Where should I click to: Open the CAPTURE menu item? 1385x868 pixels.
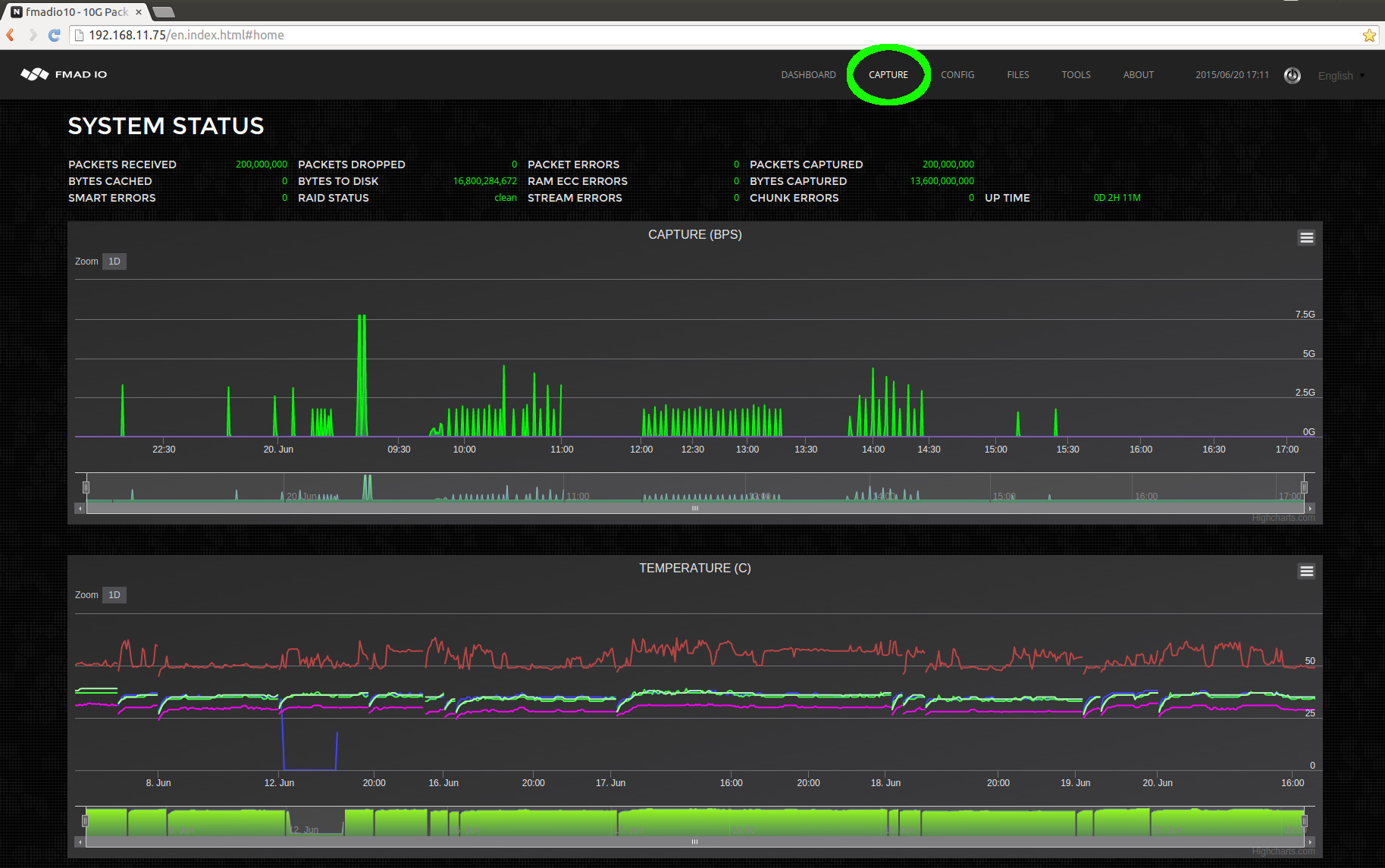888,75
